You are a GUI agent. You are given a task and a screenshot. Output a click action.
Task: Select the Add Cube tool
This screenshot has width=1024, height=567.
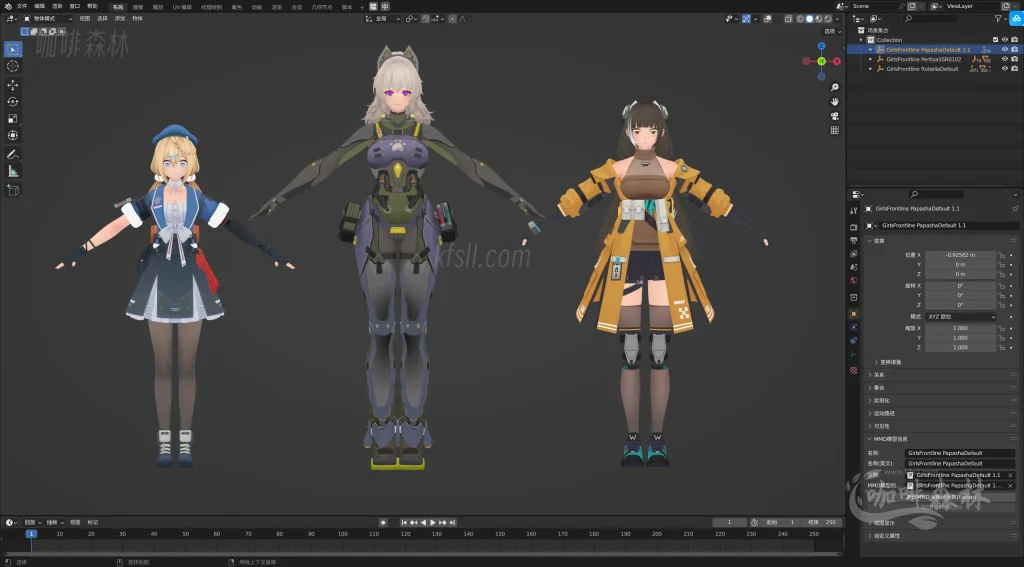point(12,190)
